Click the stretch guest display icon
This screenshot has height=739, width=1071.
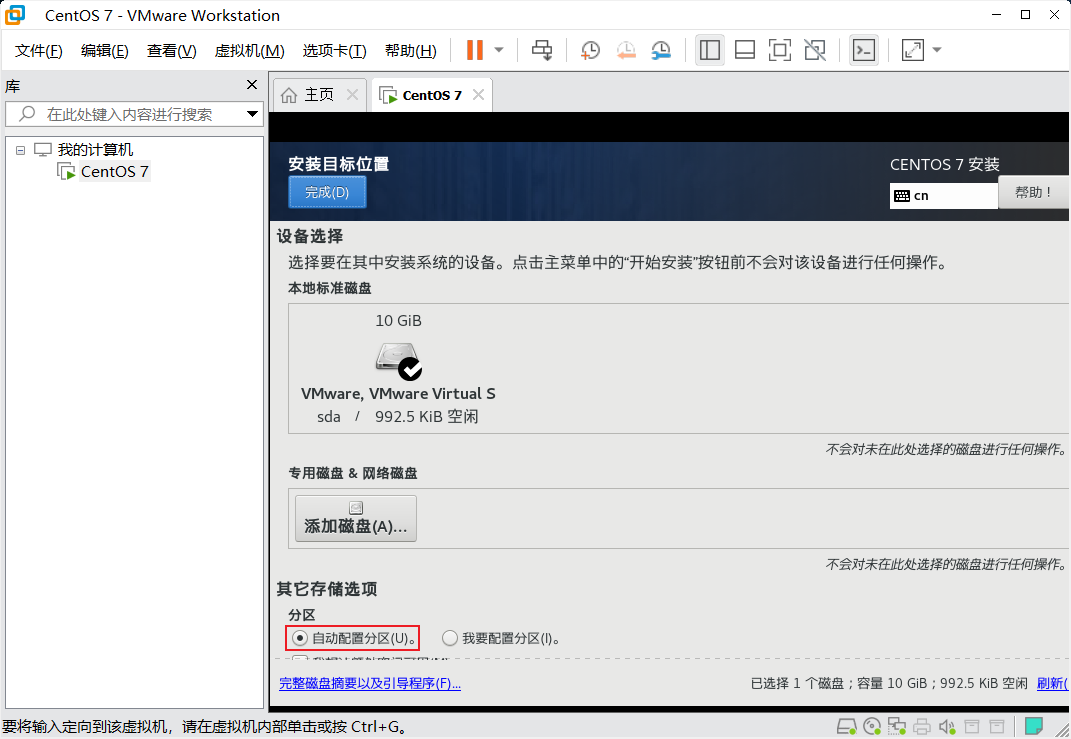point(913,50)
